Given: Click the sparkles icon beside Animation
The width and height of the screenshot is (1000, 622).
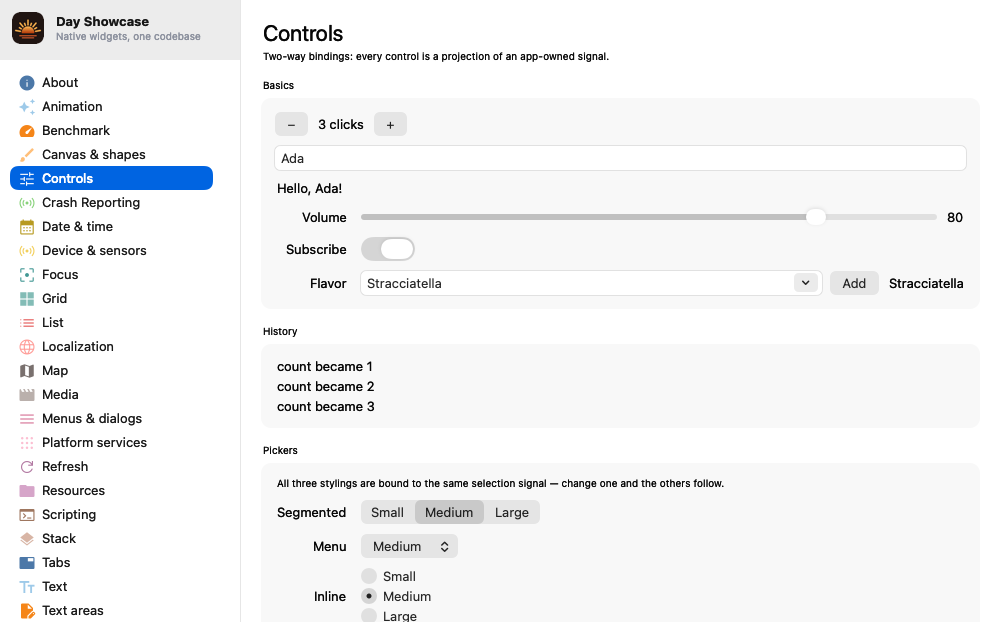Looking at the screenshot, I should (27, 107).
